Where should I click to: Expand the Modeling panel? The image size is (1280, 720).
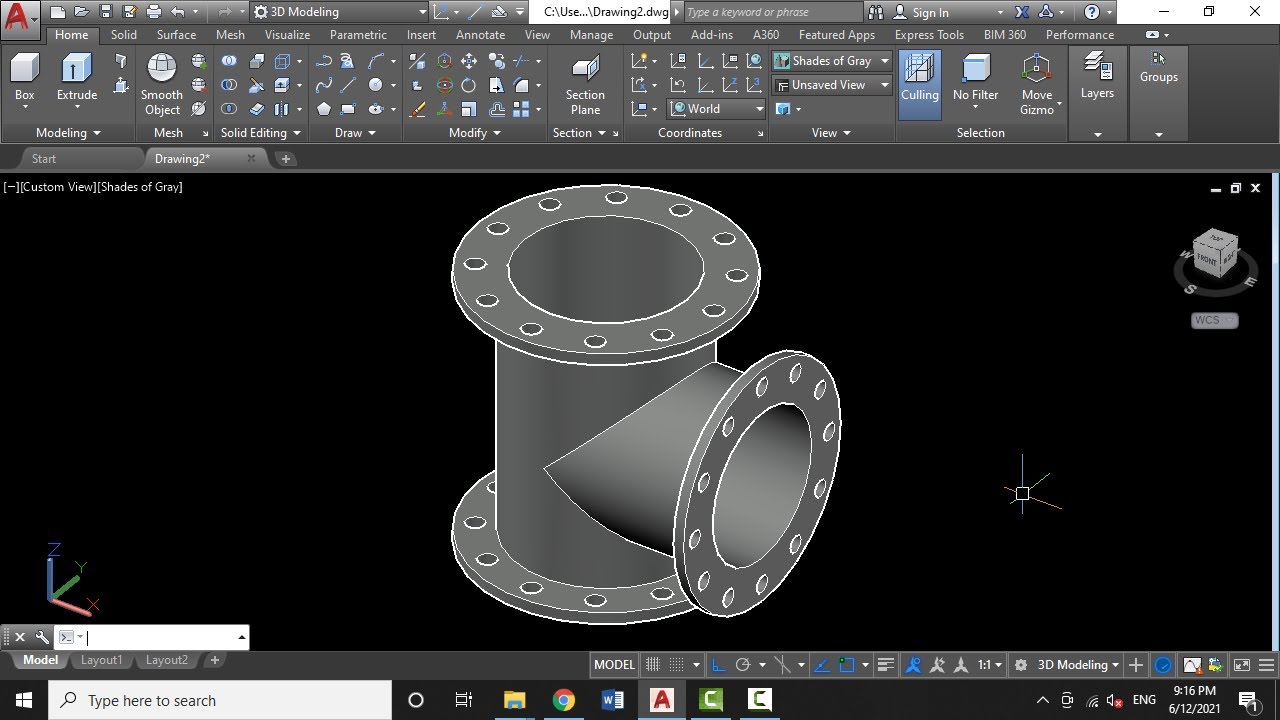pyautogui.click(x=68, y=133)
